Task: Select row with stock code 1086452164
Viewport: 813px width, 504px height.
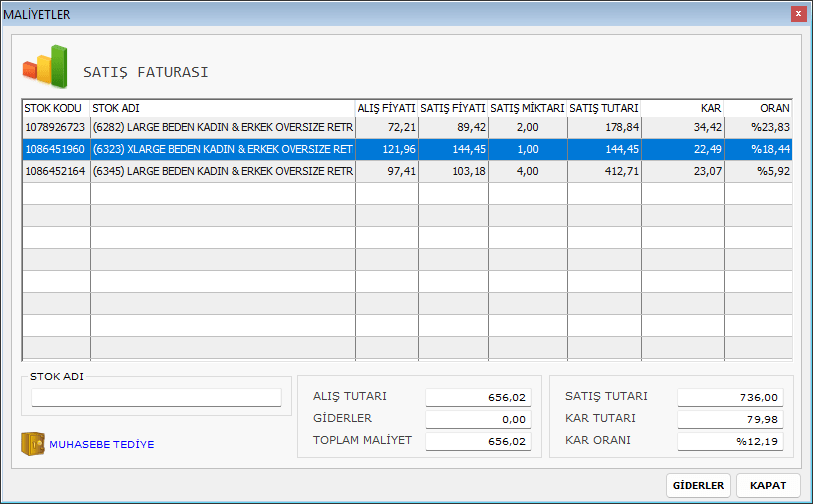Action: pyautogui.click(x=56, y=172)
